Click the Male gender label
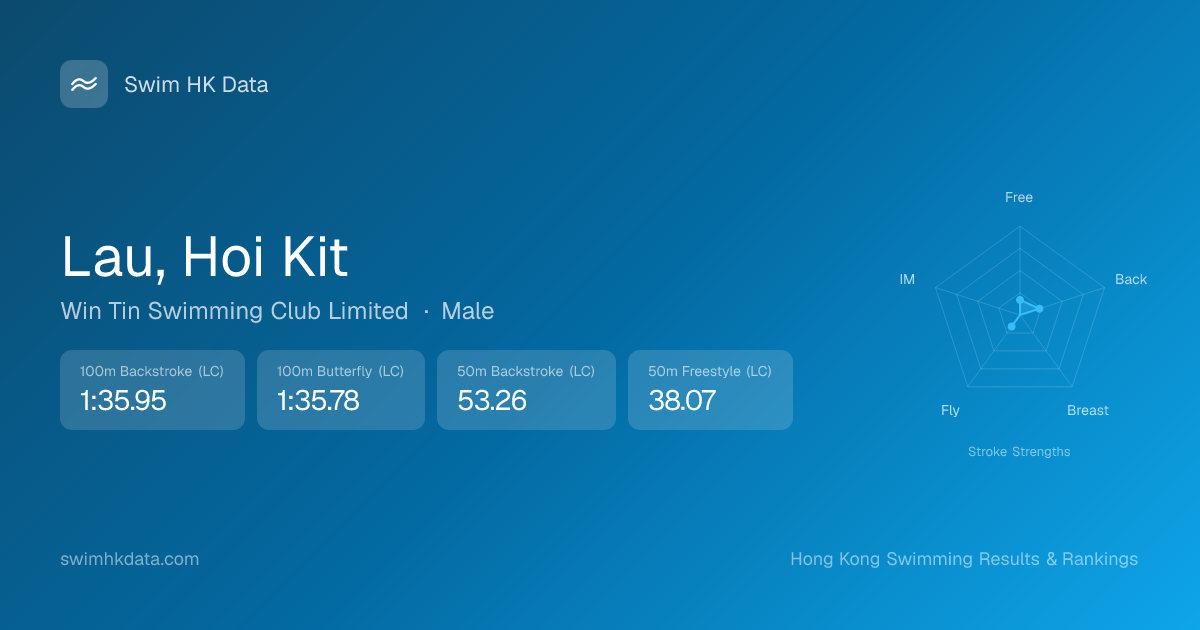The height and width of the screenshot is (630, 1200). [x=467, y=311]
